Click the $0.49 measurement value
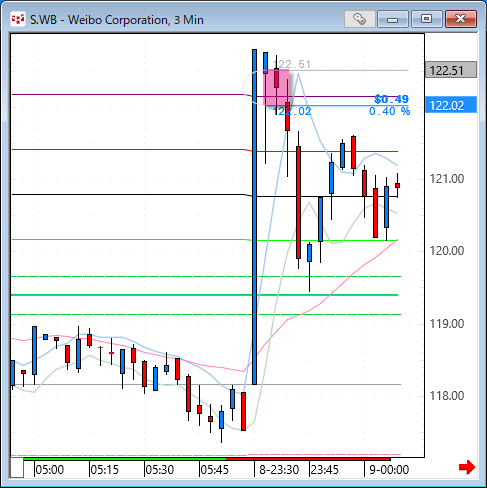 click(x=391, y=99)
